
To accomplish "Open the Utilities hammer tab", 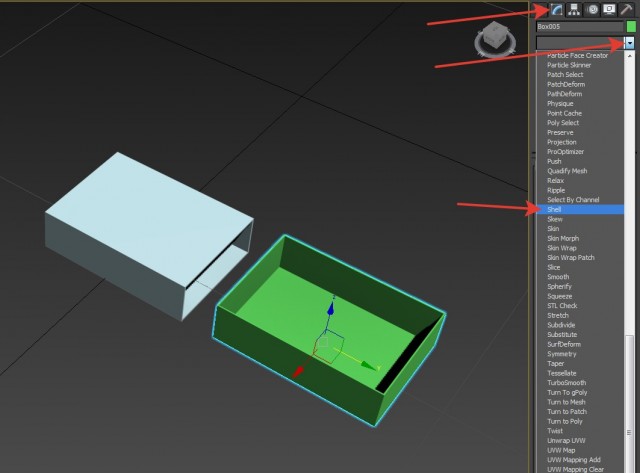I will pos(626,9).
